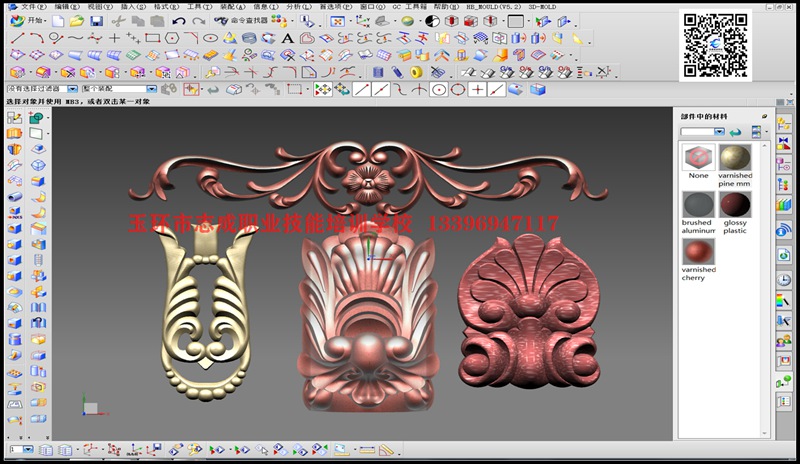Select the Rectangle curve tool

pos(153,38)
